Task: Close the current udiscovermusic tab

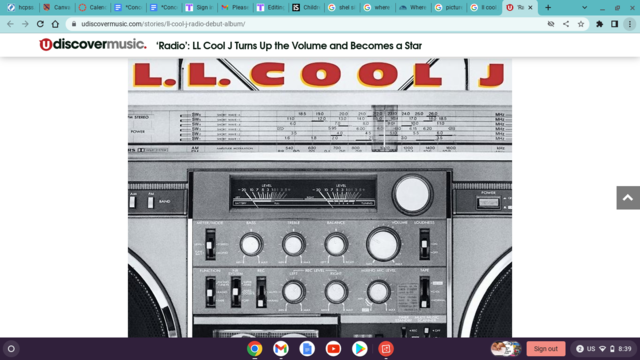Action: 530,7
